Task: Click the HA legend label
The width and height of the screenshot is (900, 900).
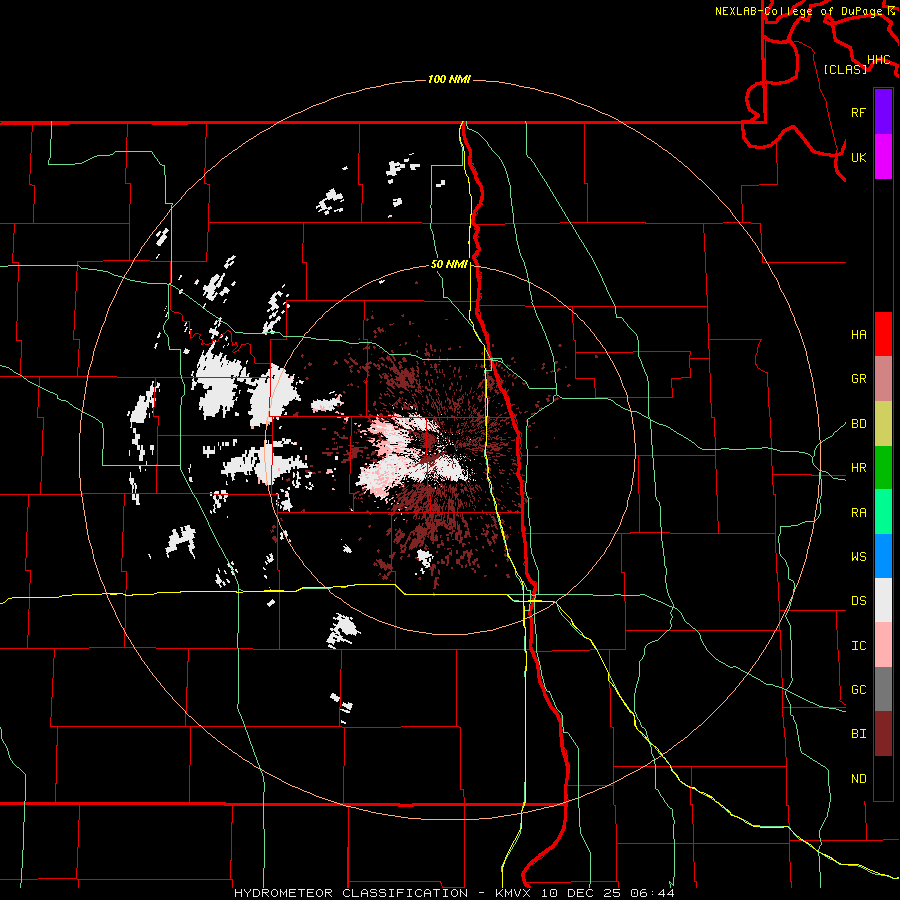Action: [859, 334]
